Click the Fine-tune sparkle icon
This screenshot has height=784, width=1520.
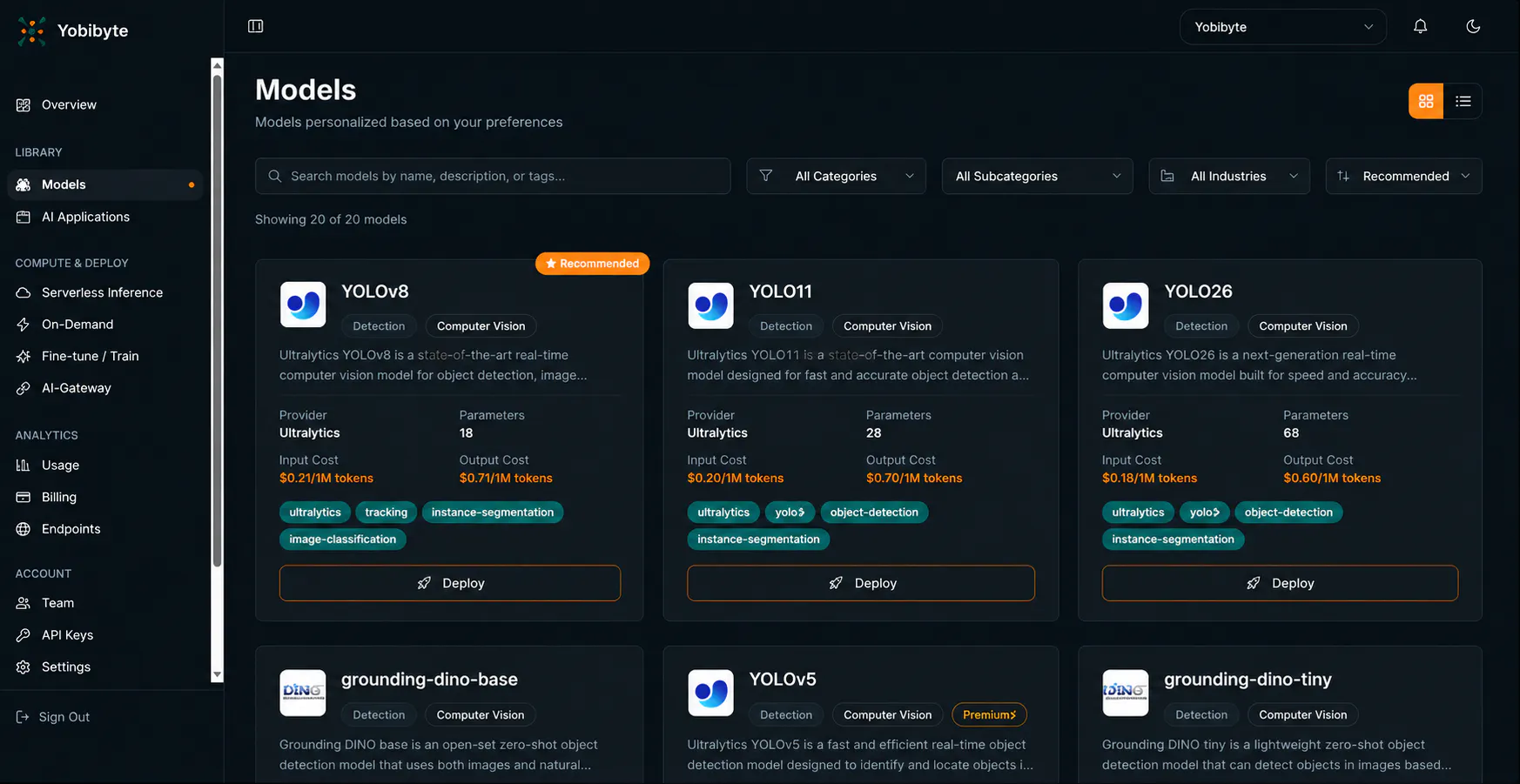24,356
